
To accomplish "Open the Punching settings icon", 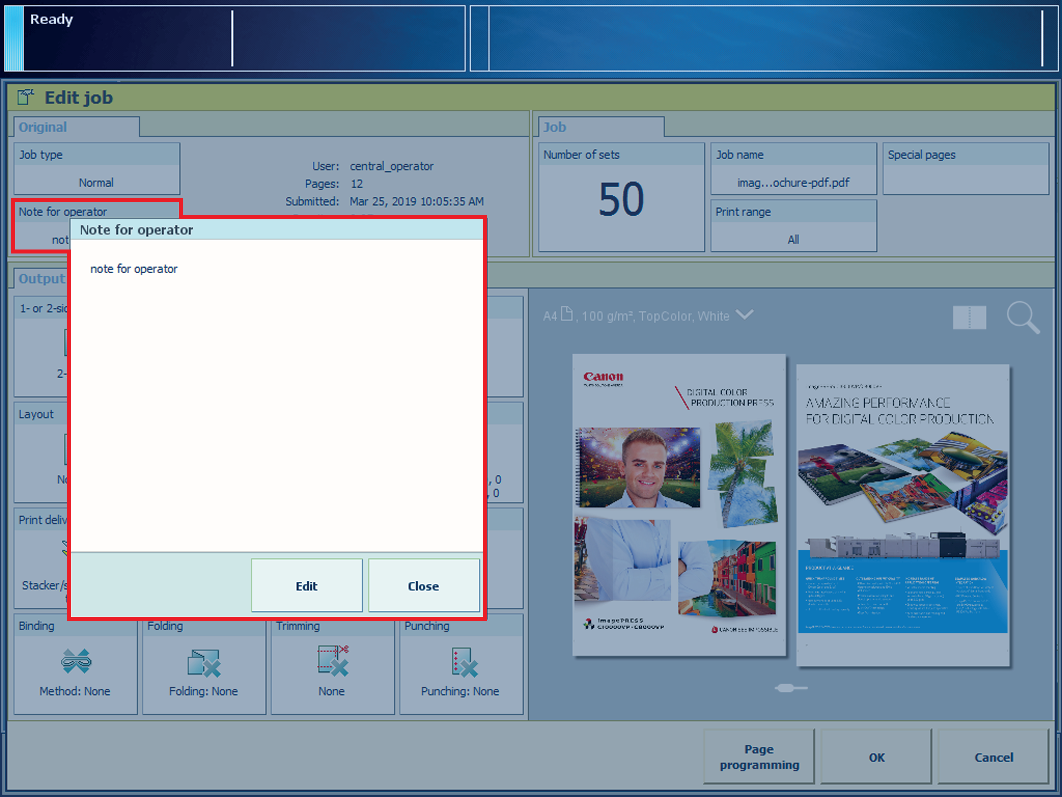I will [461, 662].
